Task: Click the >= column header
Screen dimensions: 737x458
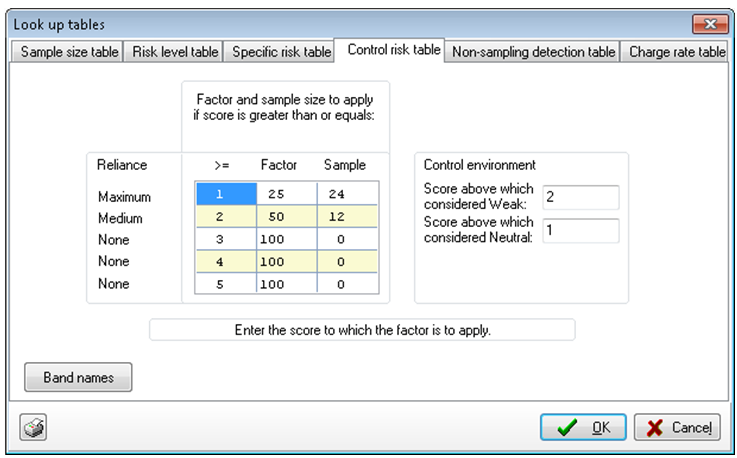Action: [222, 165]
